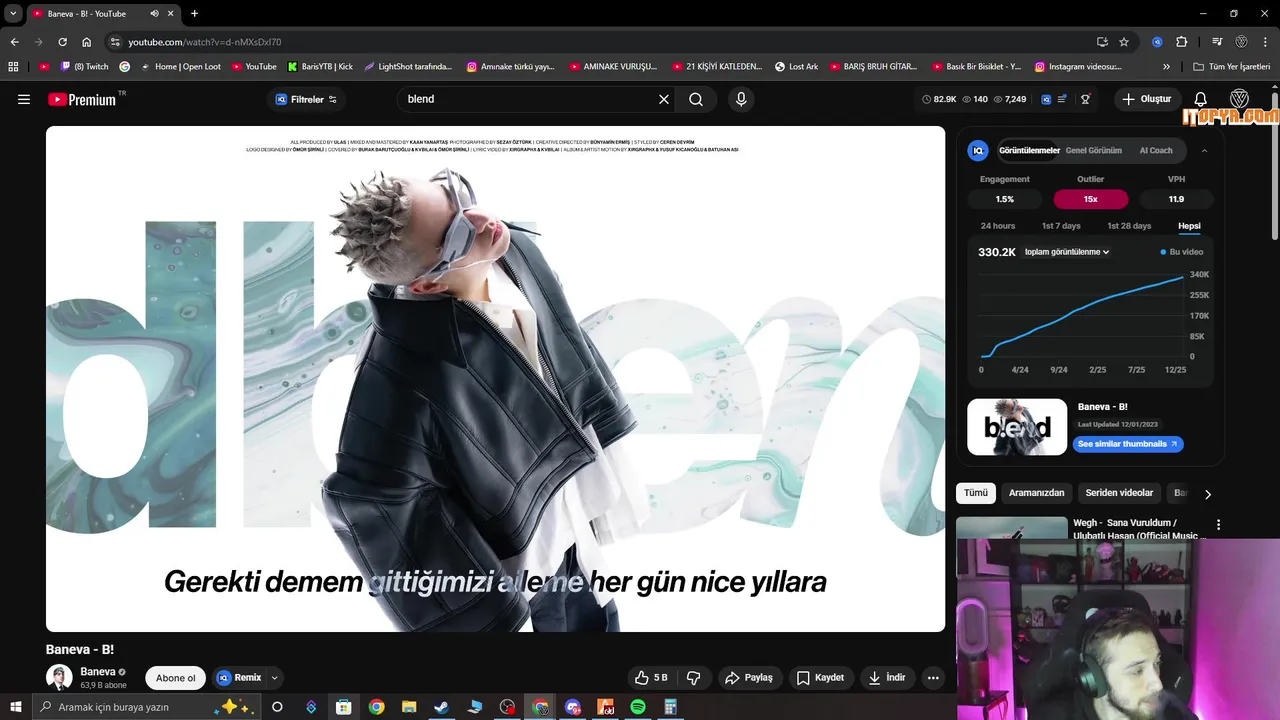The height and width of the screenshot is (720, 1280).
Task: Toggle the 'Bu video' chart legend
Action: click(1182, 252)
